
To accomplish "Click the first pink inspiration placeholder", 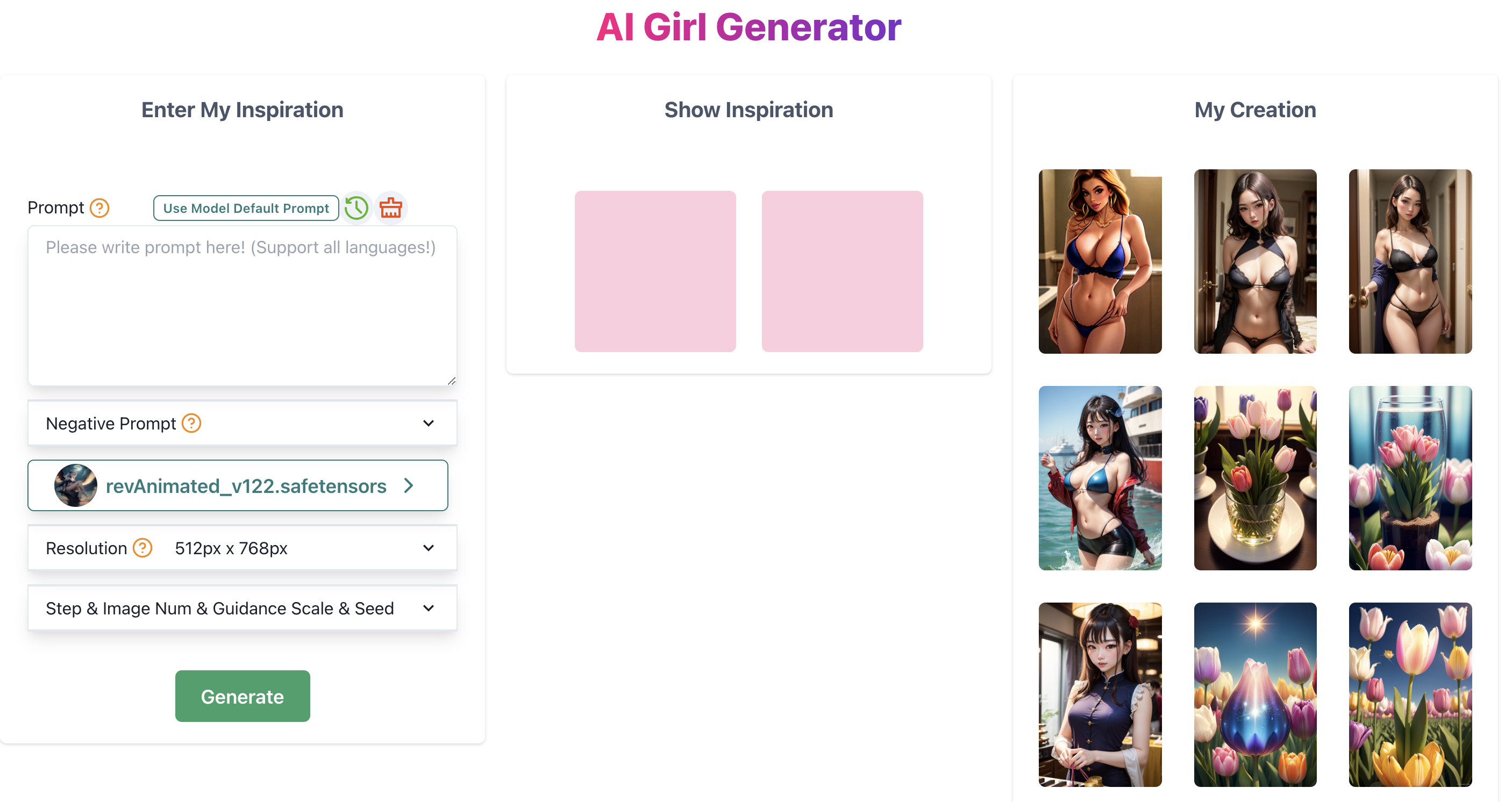I will 655,271.
